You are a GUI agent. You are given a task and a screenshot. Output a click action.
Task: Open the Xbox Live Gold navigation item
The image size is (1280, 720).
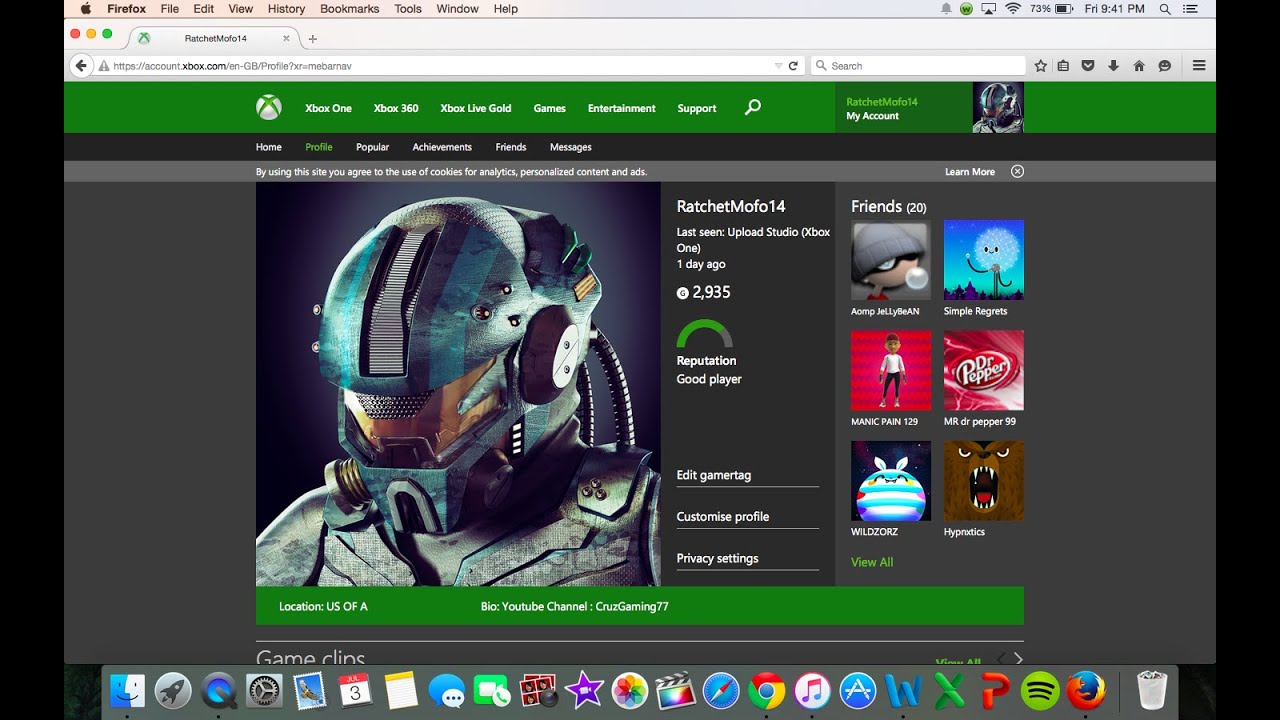pyautogui.click(x=476, y=108)
